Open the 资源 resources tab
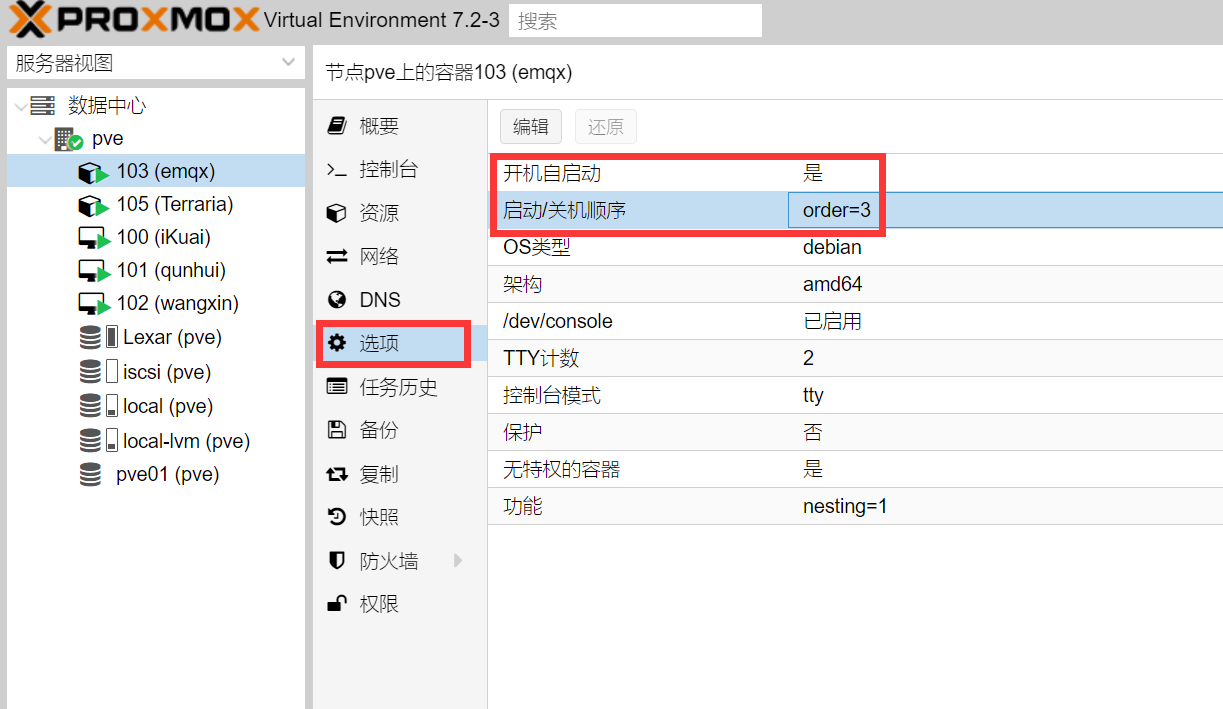Image resolution: width=1223 pixels, height=709 pixels. pos(401,213)
